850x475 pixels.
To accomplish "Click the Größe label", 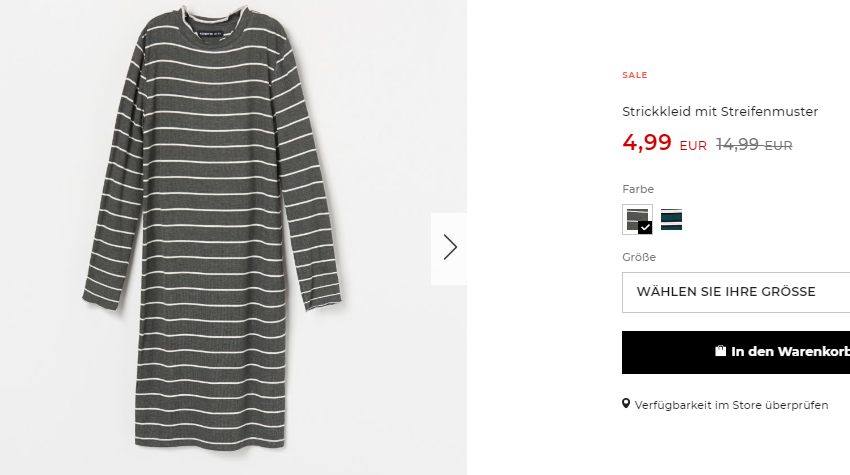I will pos(639,257).
